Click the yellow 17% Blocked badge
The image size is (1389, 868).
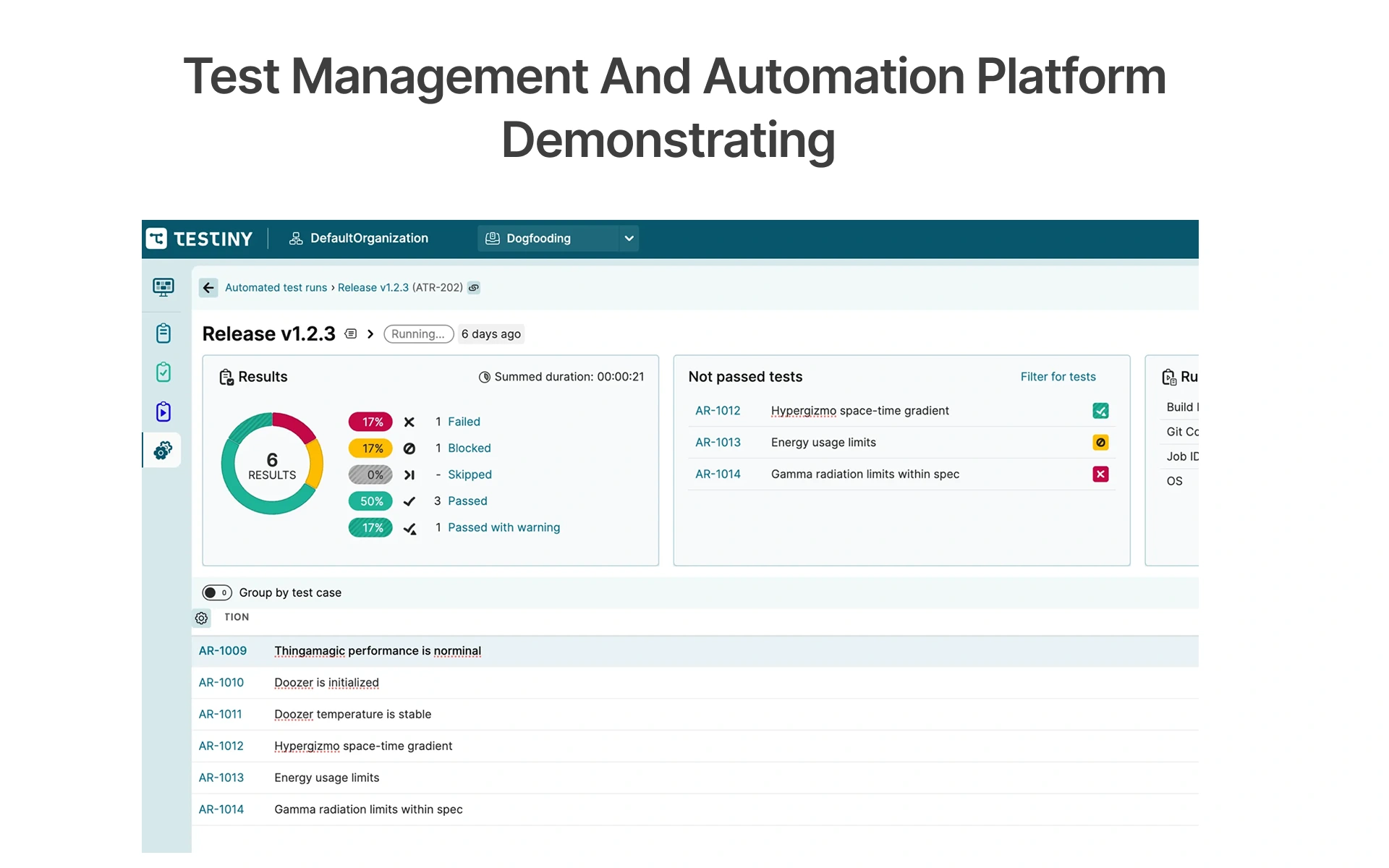coord(370,448)
